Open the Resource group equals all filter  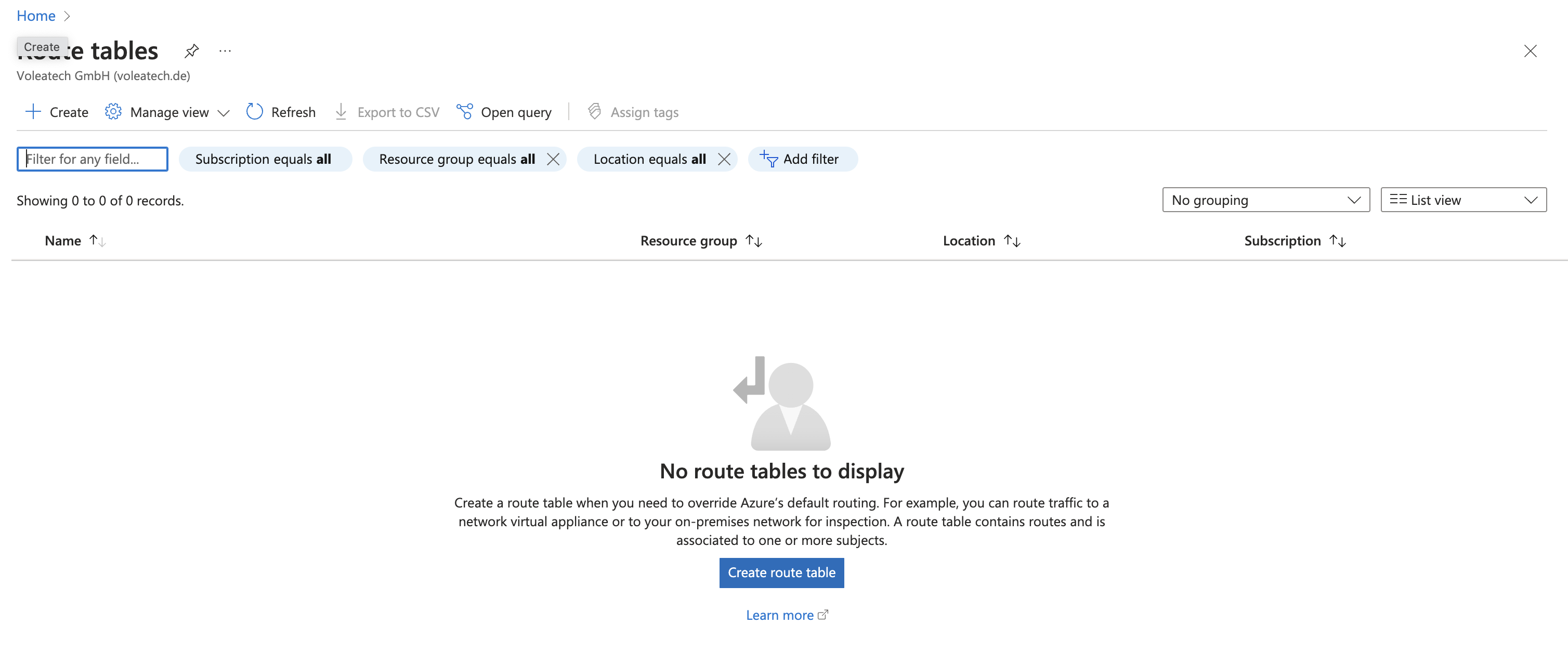click(x=456, y=159)
